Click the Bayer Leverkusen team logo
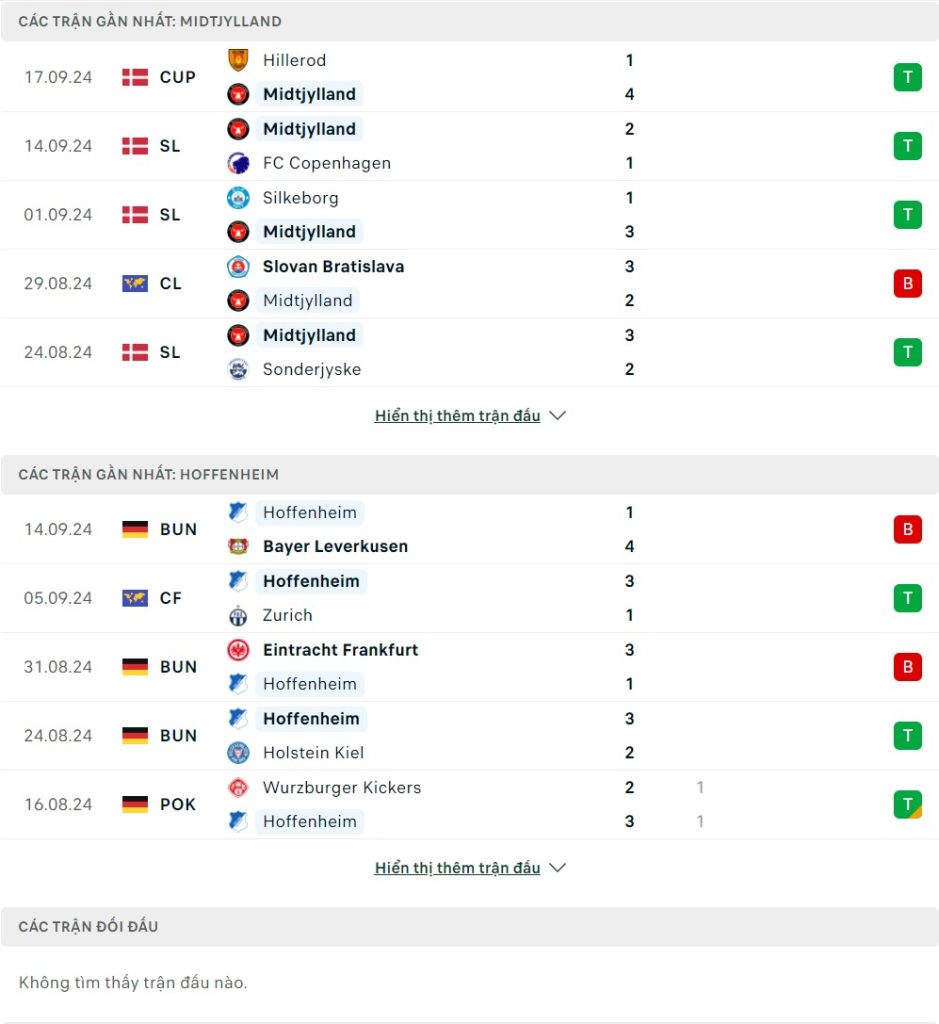Viewport: 939px width, 1024px height. coord(238,546)
